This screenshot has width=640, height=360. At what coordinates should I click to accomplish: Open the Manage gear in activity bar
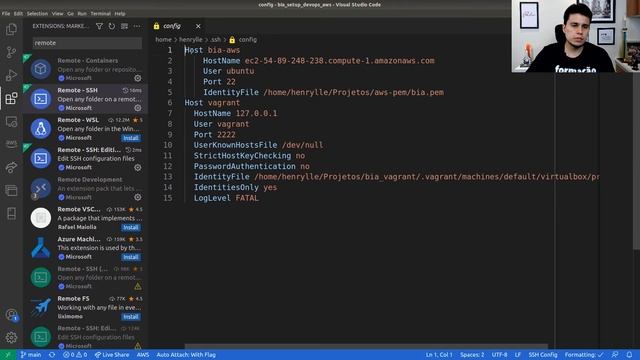[11, 337]
